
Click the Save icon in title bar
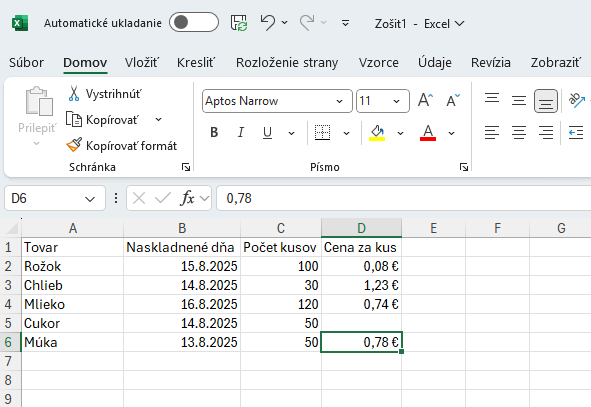pos(239,23)
